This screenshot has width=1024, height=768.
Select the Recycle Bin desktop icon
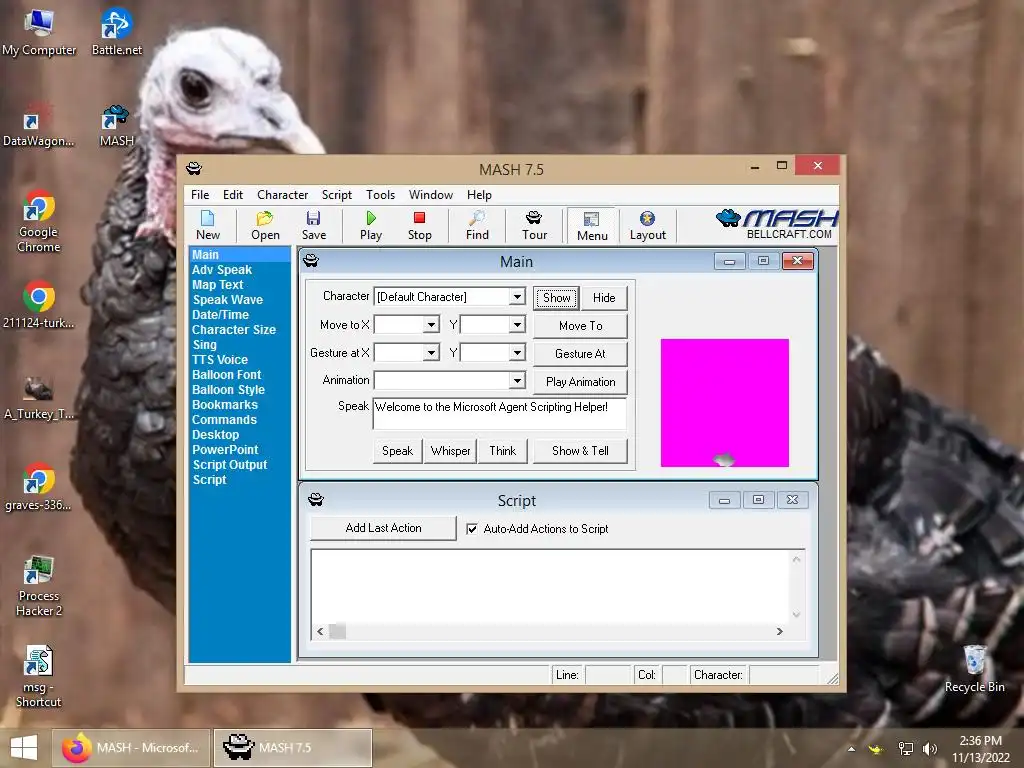point(974,669)
